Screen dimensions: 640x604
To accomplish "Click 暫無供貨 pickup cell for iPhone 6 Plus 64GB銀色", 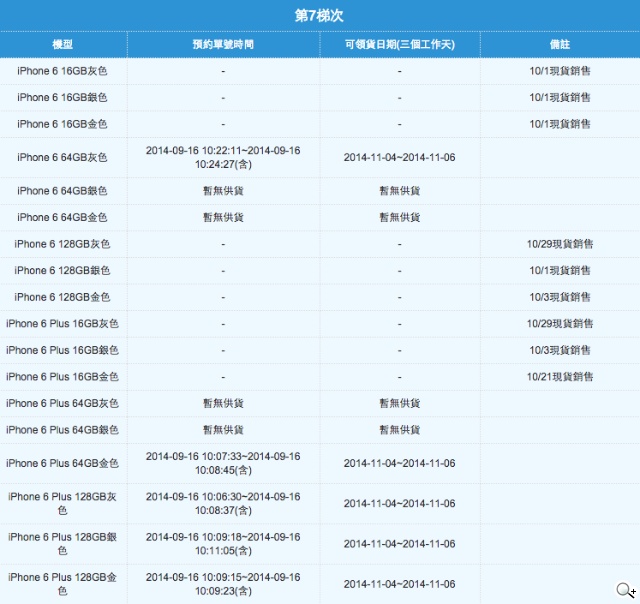I will pyautogui.click(x=400, y=430).
